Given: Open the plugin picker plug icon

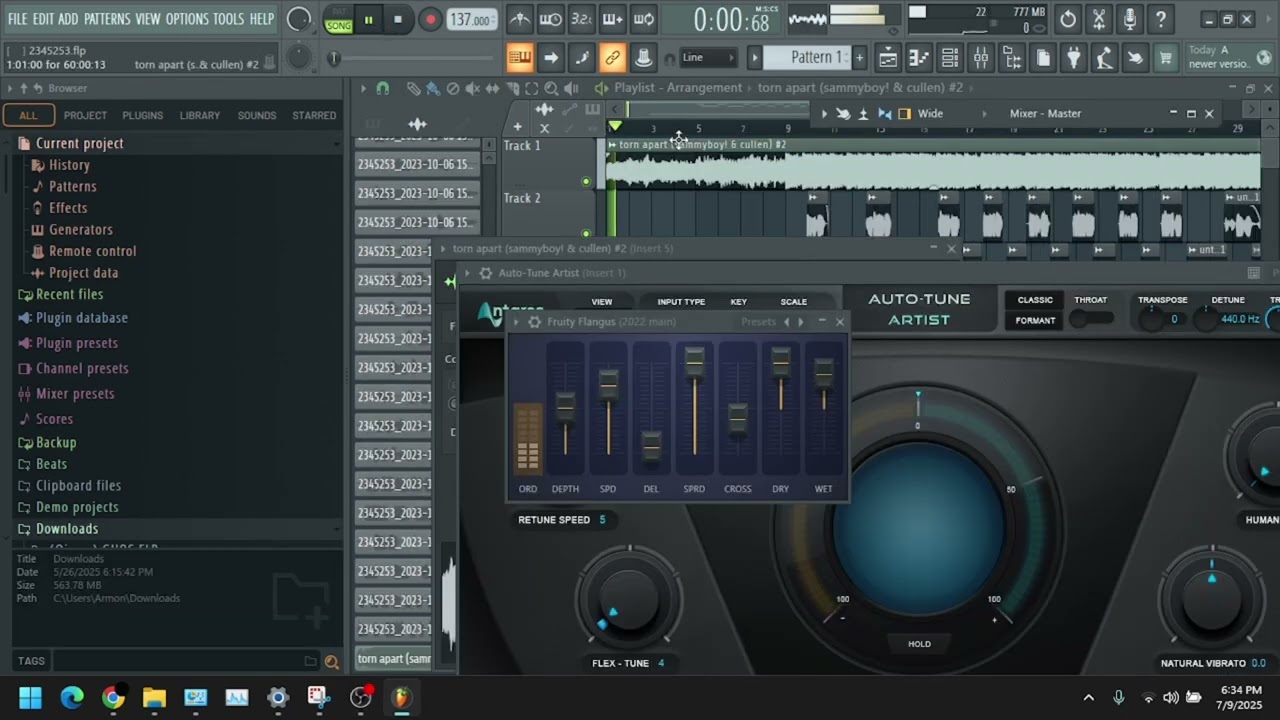Looking at the screenshot, I should pyautogui.click(x=1074, y=58).
